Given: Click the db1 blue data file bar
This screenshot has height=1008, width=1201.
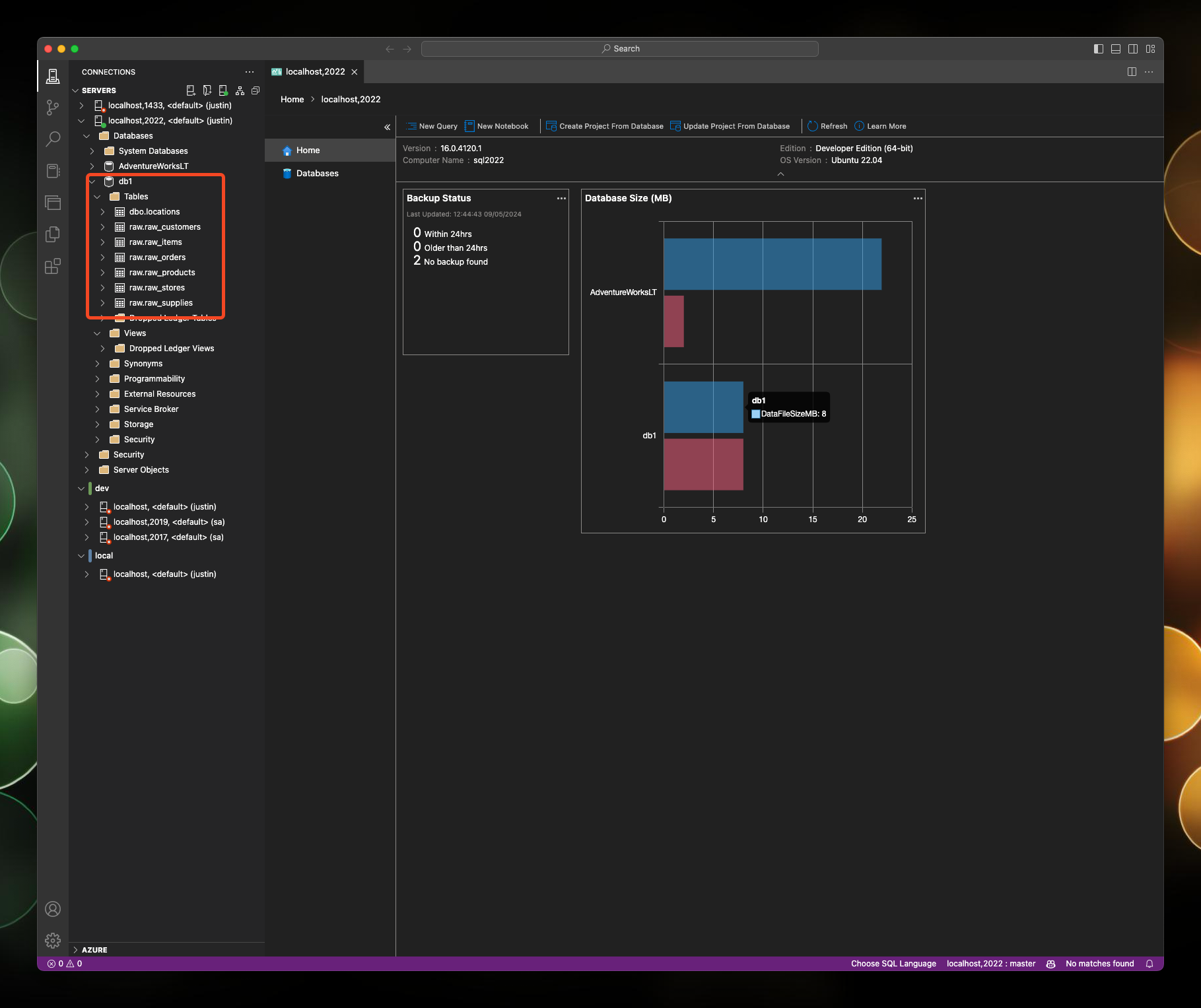Looking at the screenshot, I should [703, 407].
